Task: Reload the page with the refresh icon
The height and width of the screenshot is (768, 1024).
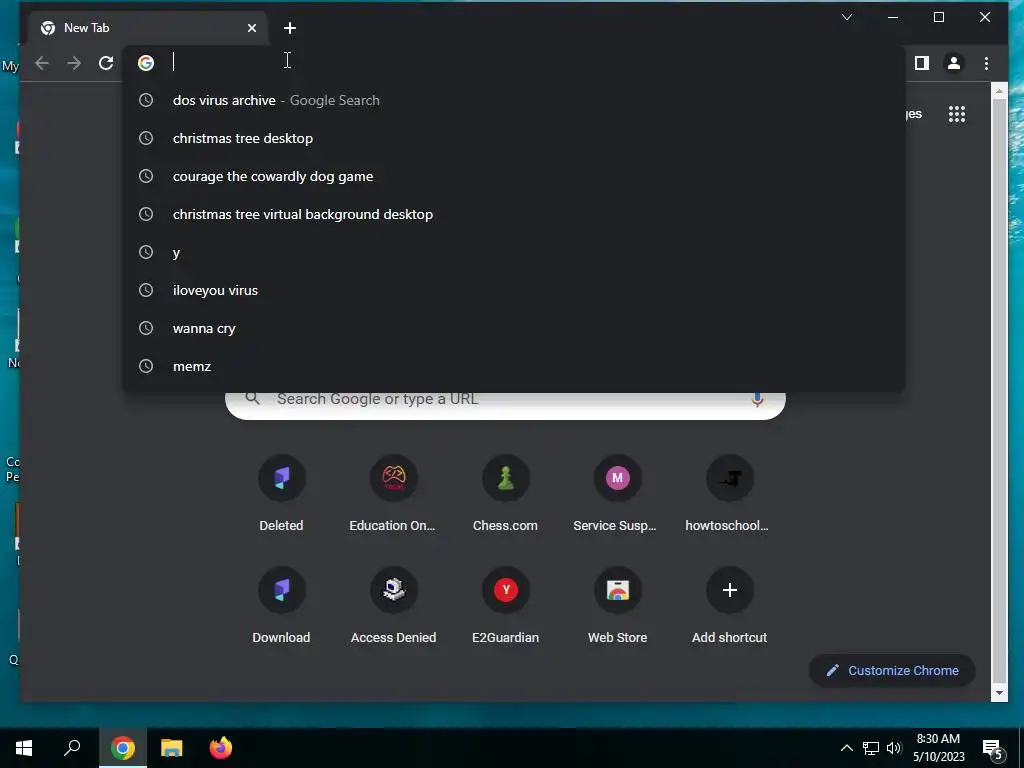Action: tap(106, 63)
